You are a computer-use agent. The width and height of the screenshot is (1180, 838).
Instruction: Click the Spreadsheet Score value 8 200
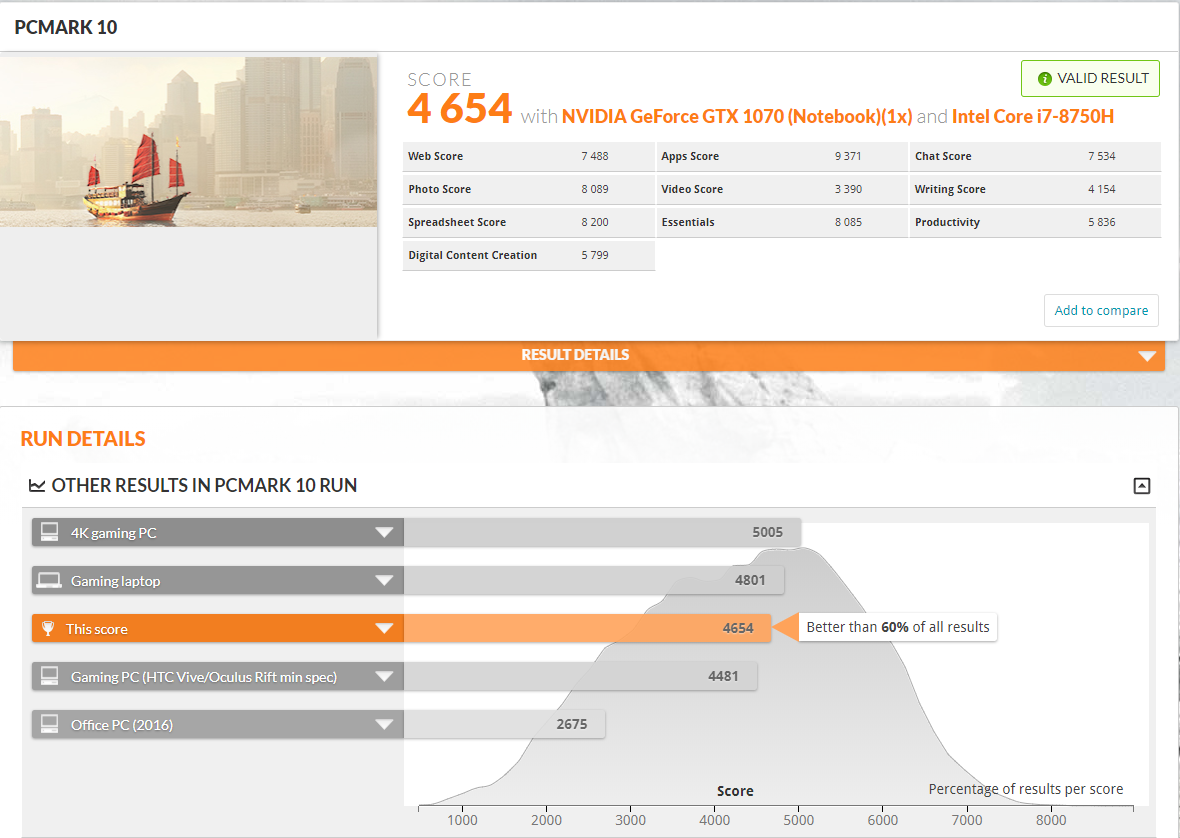coord(595,223)
